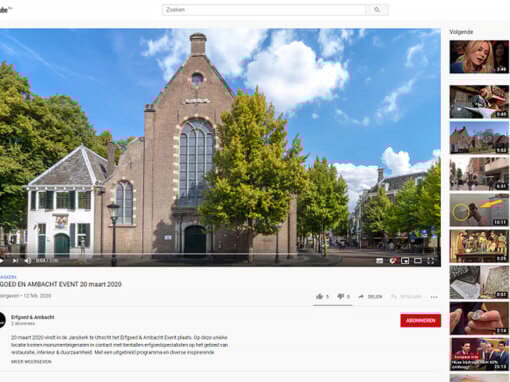
Task: Open the three-dot more actions menu
Action: click(434, 297)
